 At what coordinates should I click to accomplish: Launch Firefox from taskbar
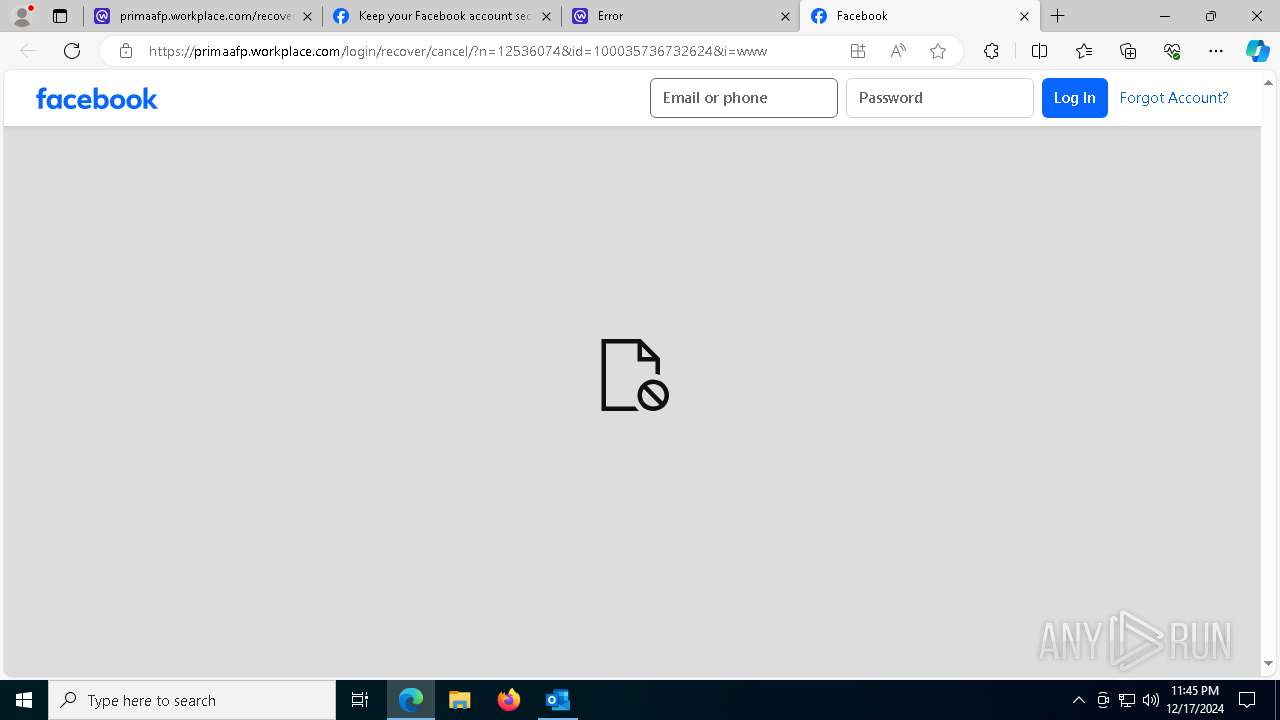pos(509,700)
